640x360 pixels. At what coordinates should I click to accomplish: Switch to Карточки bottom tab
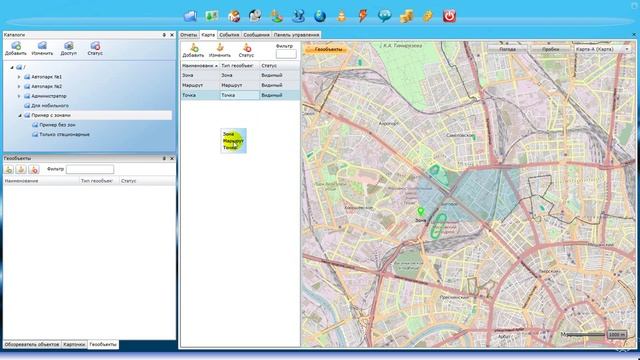[x=74, y=344]
